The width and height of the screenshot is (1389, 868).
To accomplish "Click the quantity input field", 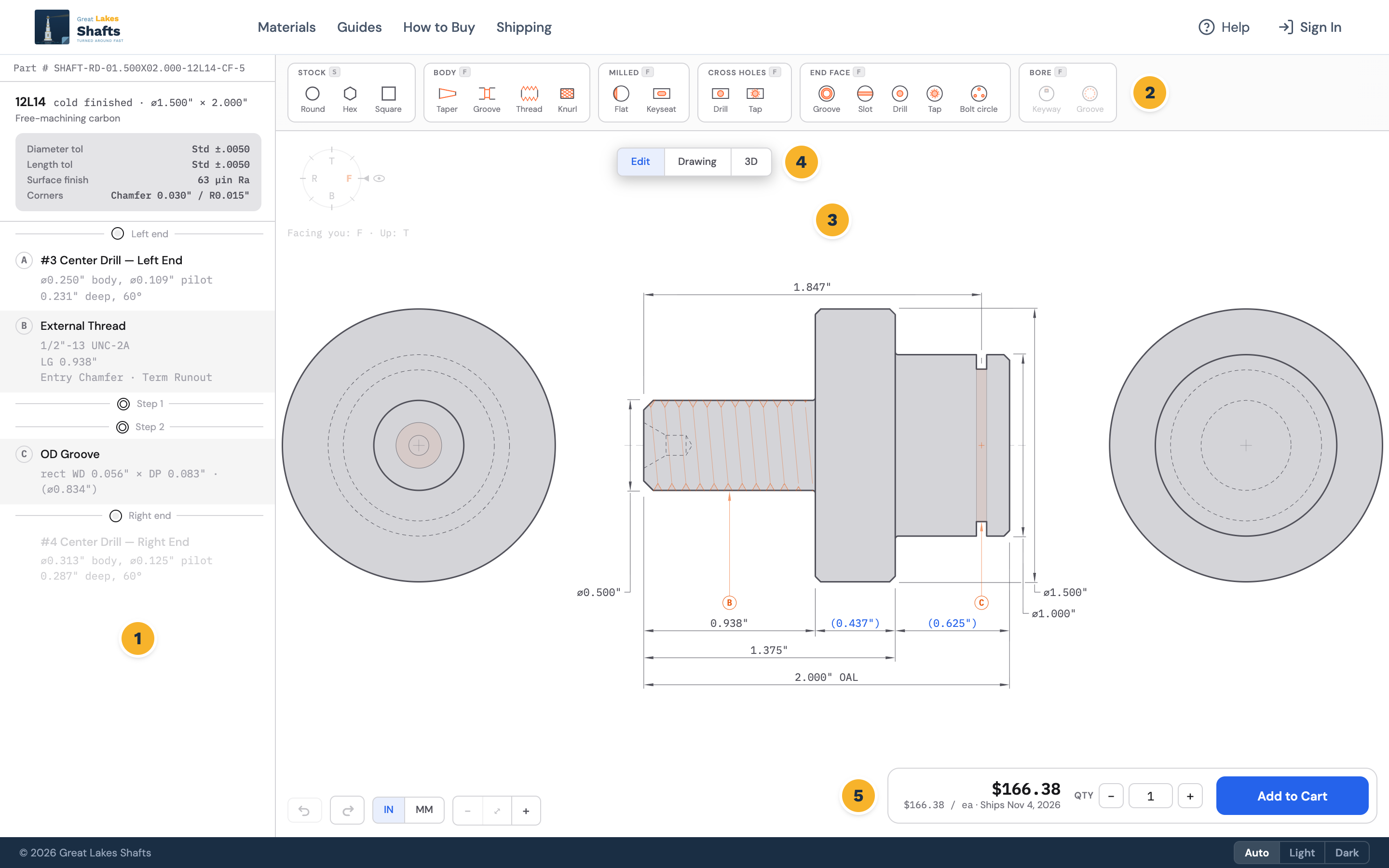I will tap(1150, 796).
